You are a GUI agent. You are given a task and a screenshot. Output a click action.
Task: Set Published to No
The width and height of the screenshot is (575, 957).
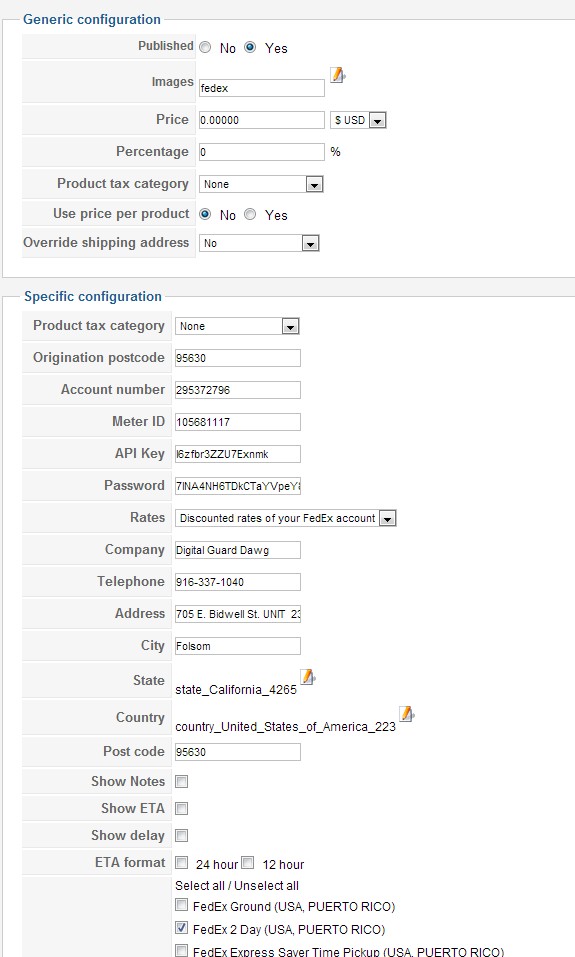pyautogui.click(x=206, y=48)
